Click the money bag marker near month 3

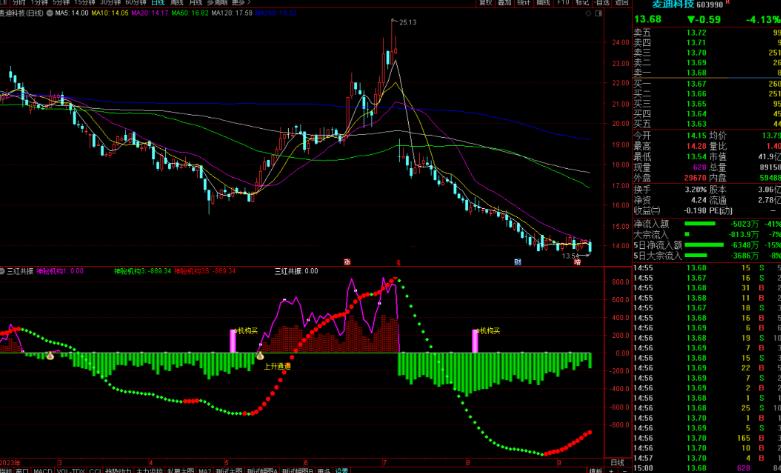(50, 355)
